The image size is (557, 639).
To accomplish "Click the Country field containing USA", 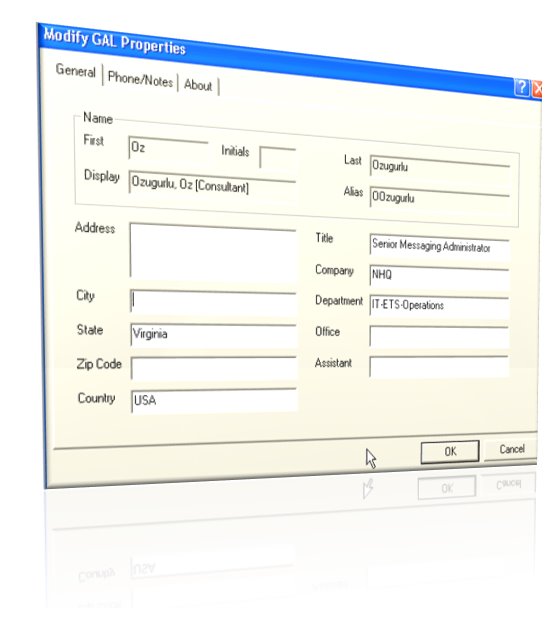I will (214, 401).
